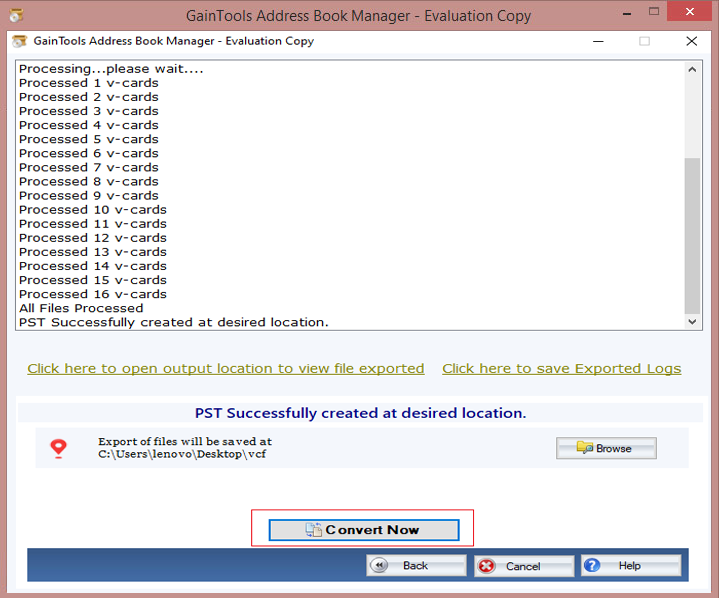Viewport: 719px width, 598px height.
Task: Cancel the export process
Action: click(524, 566)
